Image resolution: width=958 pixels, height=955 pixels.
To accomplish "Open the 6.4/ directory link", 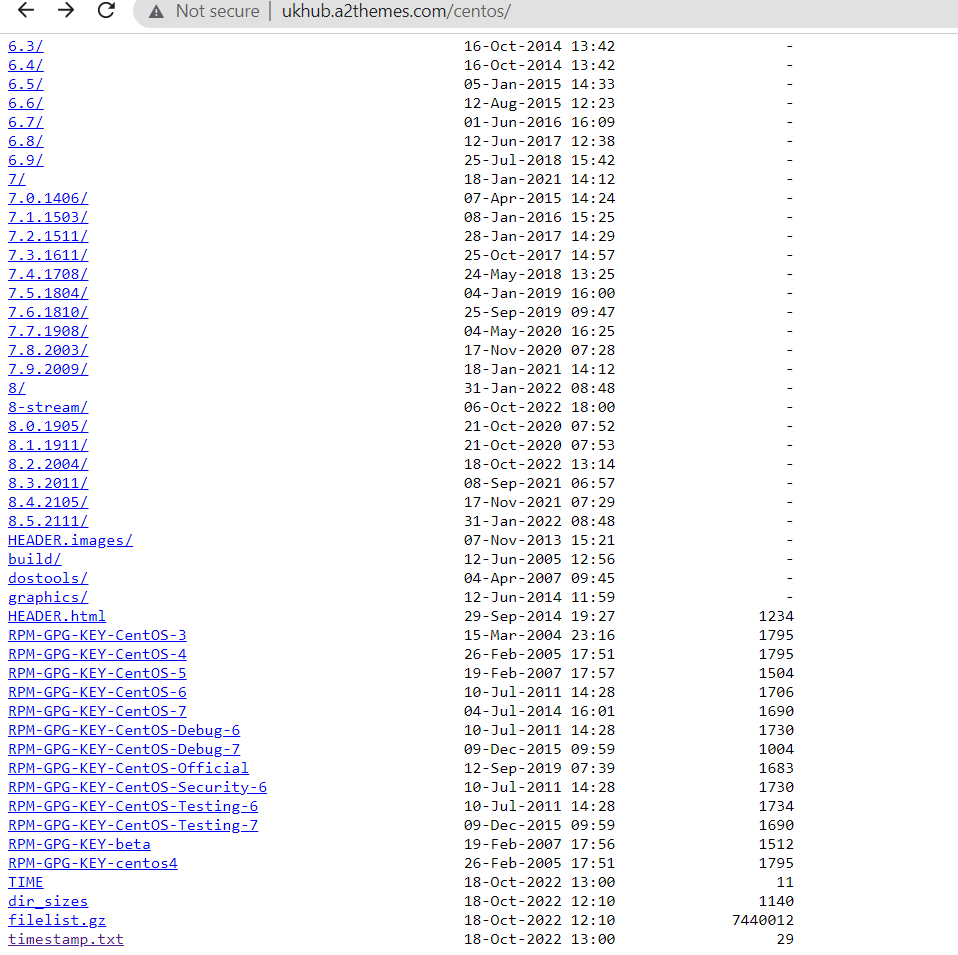I will 26,65.
